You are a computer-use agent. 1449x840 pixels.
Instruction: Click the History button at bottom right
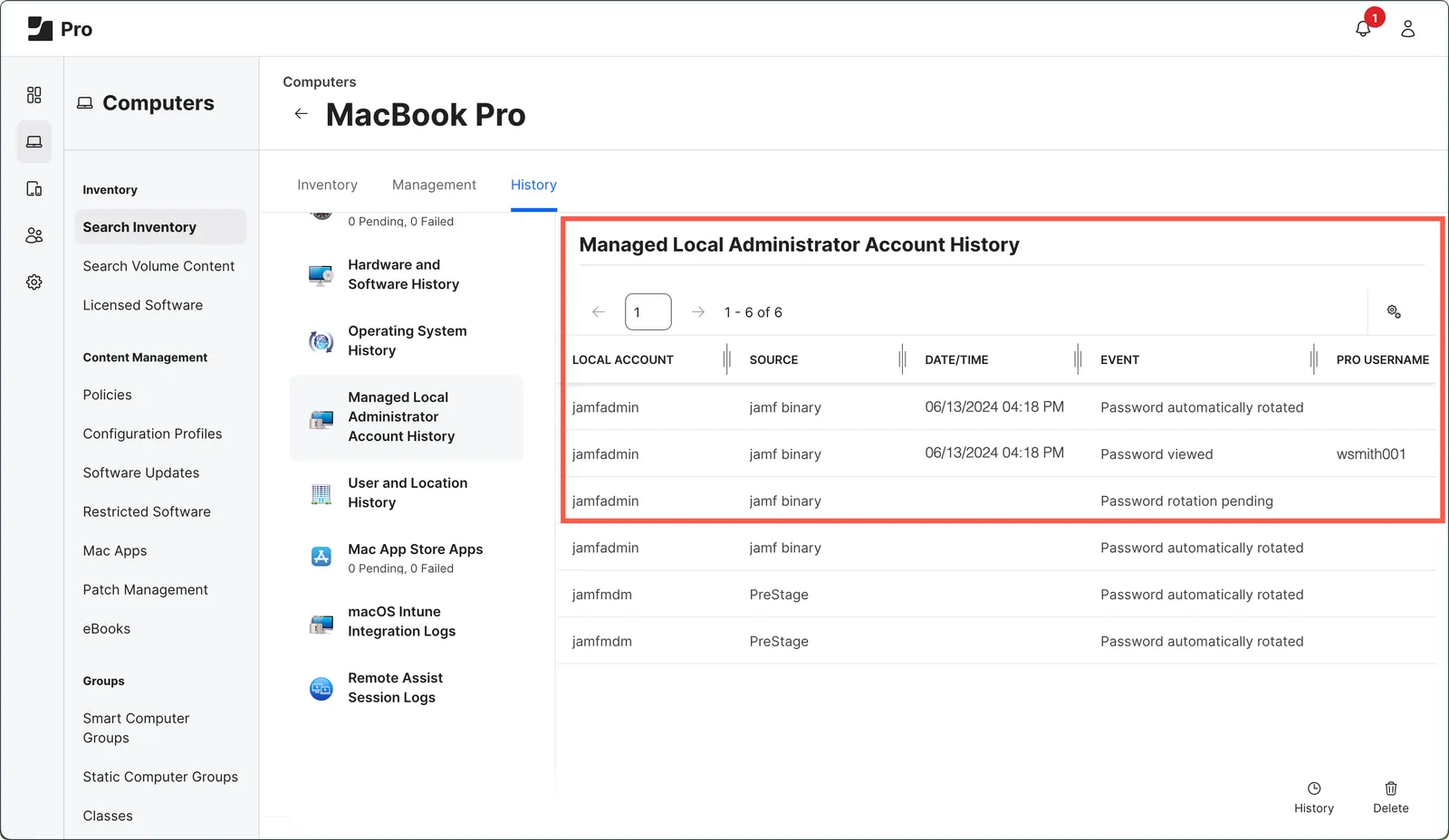click(x=1314, y=797)
